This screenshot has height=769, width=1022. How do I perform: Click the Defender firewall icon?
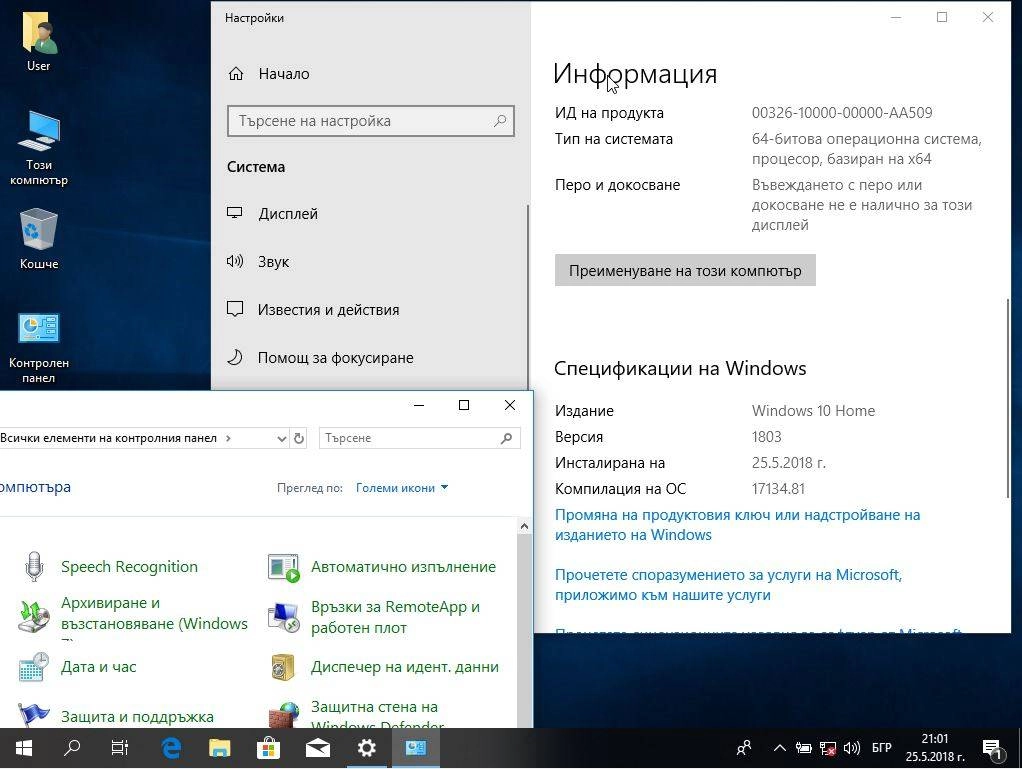click(x=284, y=715)
